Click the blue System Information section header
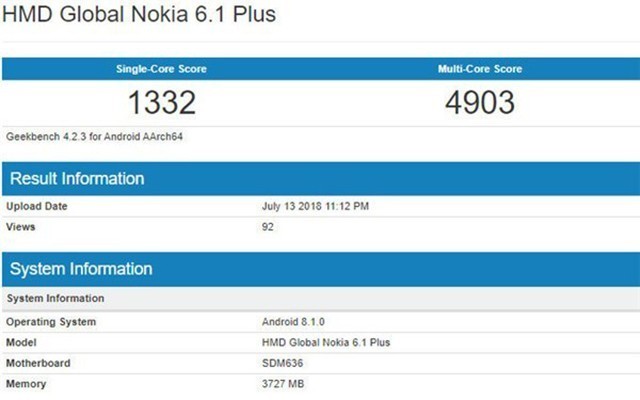 80,269
